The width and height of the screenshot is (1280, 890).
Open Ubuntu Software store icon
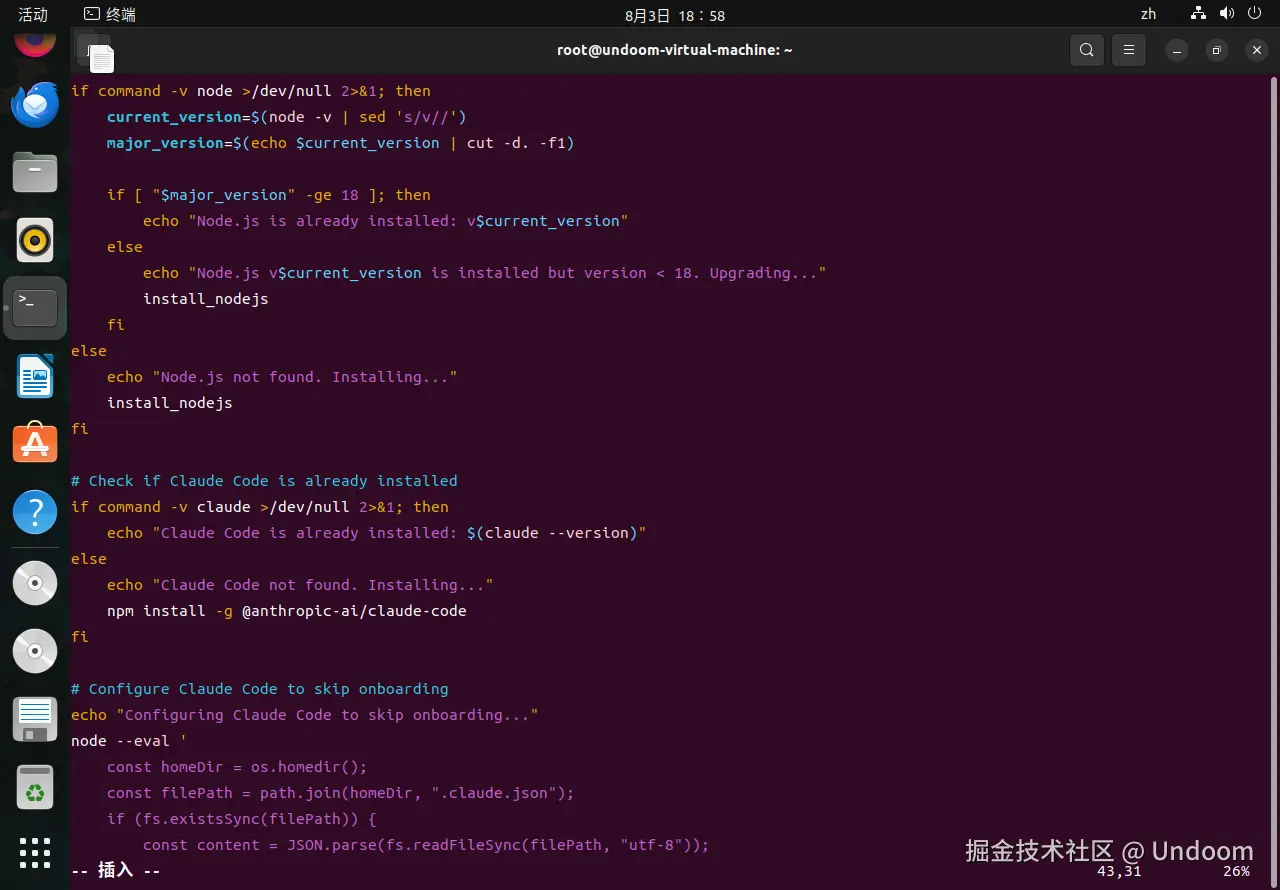click(x=35, y=443)
